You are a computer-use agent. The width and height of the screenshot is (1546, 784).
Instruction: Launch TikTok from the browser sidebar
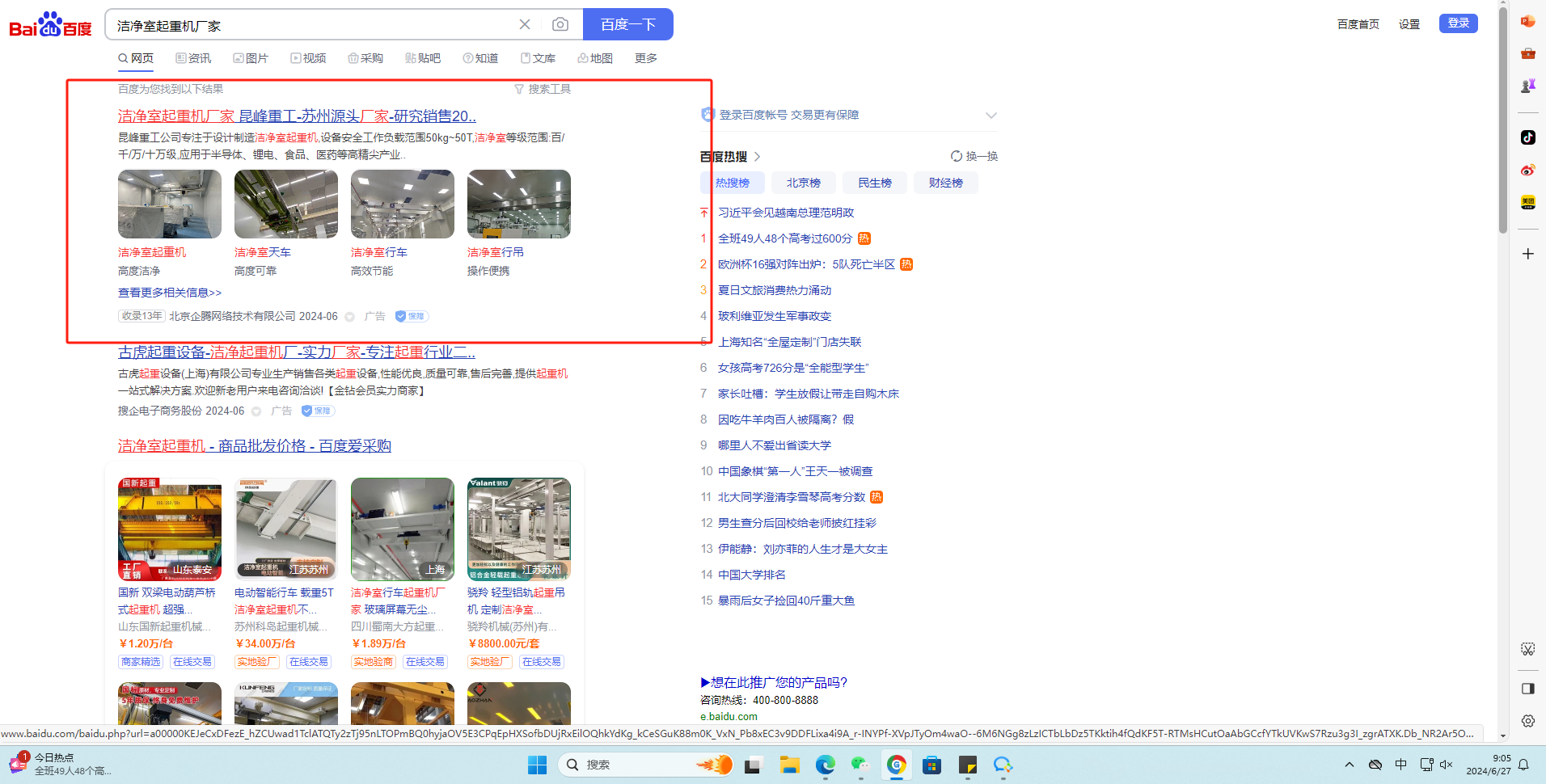(x=1527, y=137)
